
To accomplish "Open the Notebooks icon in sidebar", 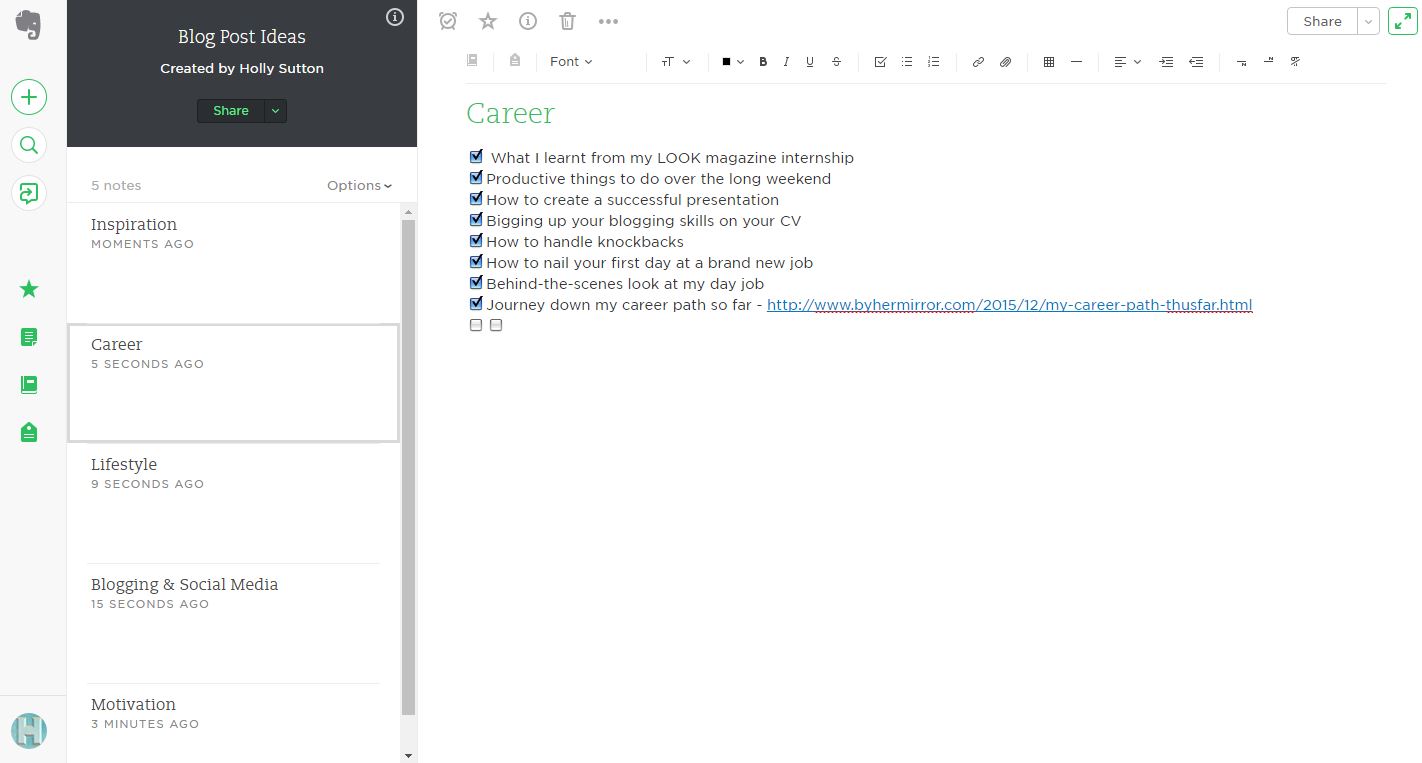I will [29, 385].
